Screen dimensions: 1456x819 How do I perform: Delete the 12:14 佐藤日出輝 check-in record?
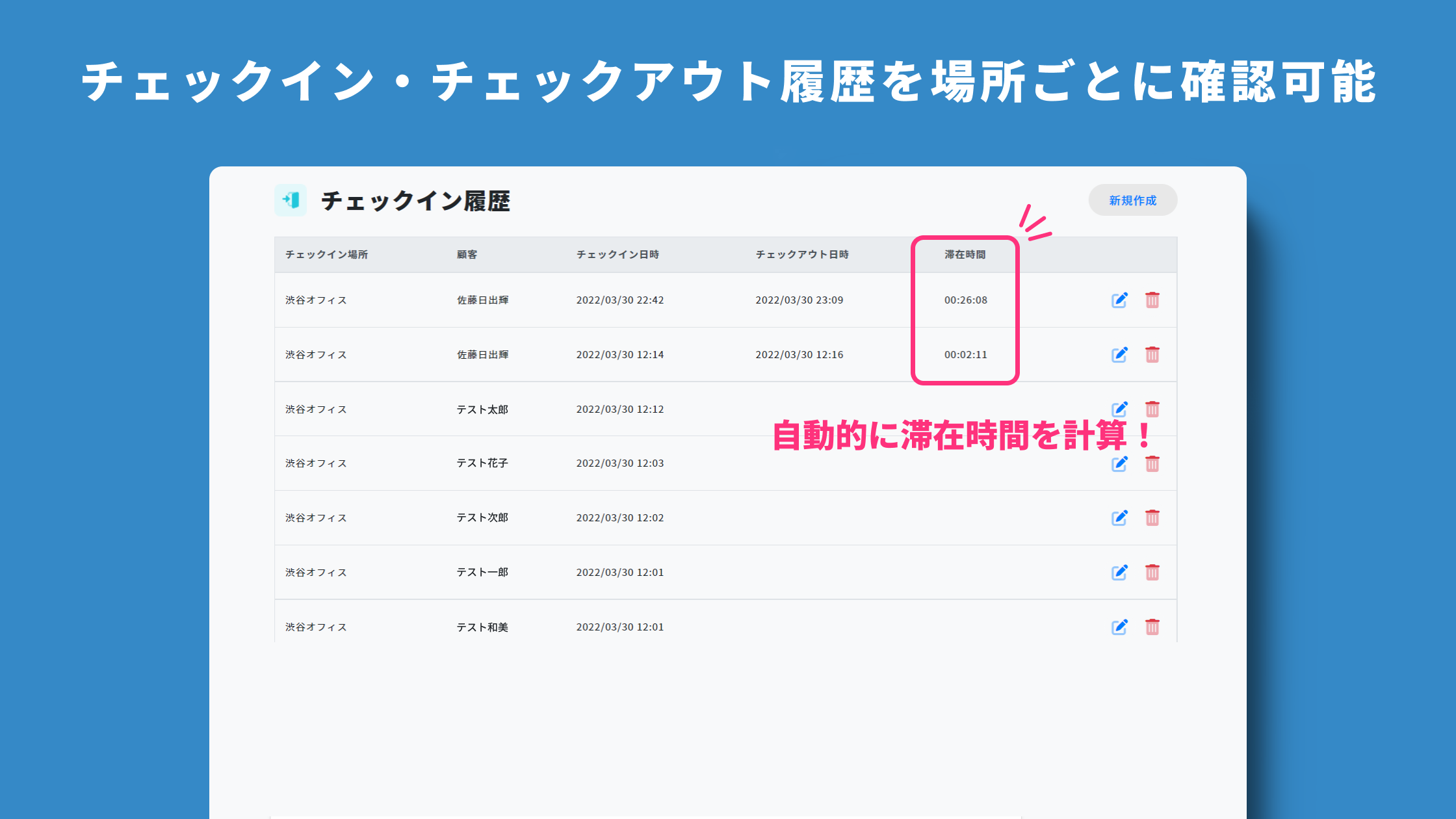(x=1152, y=355)
